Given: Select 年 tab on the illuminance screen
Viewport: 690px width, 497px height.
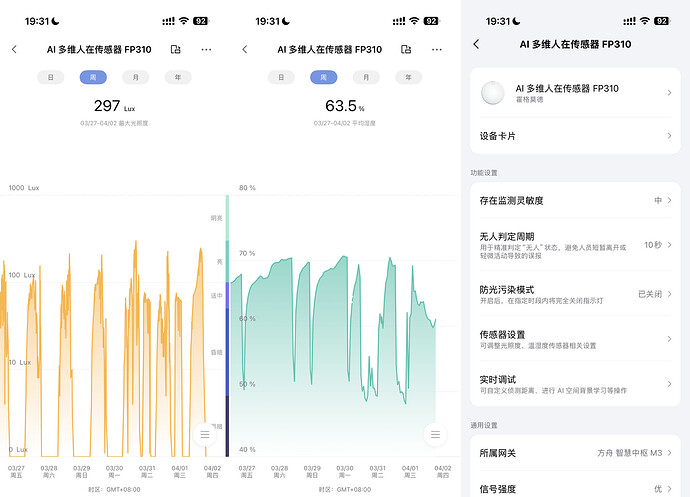Looking at the screenshot, I should (x=178, y=77).
